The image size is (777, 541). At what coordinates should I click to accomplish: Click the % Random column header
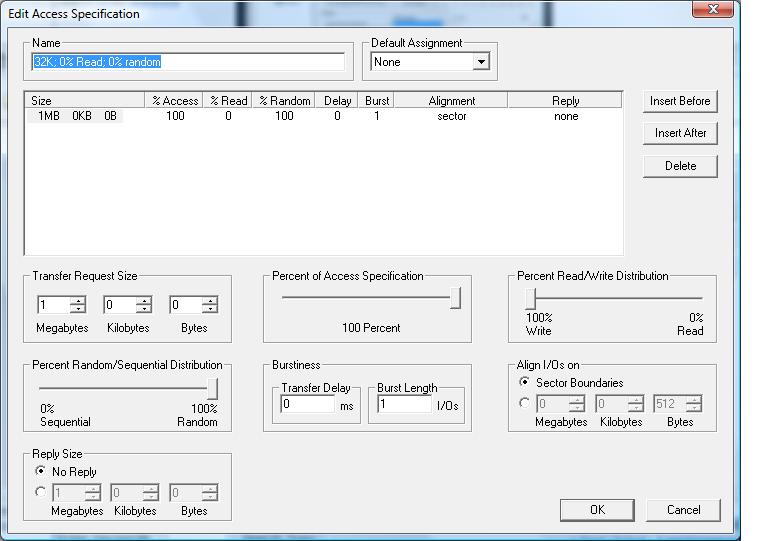point(284,101)
